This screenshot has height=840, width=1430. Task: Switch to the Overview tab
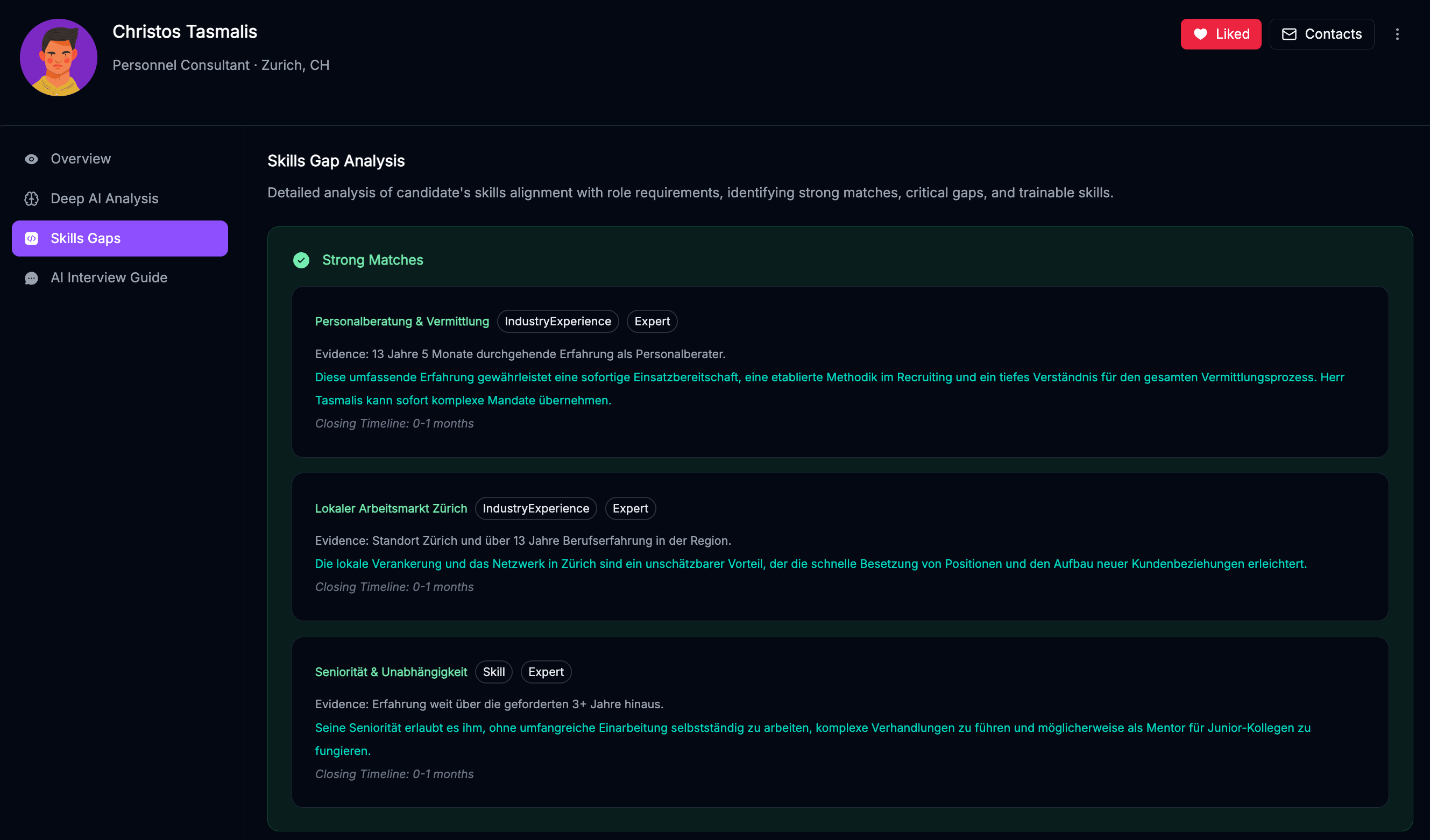pyautogui.click(x=81, y=159)
